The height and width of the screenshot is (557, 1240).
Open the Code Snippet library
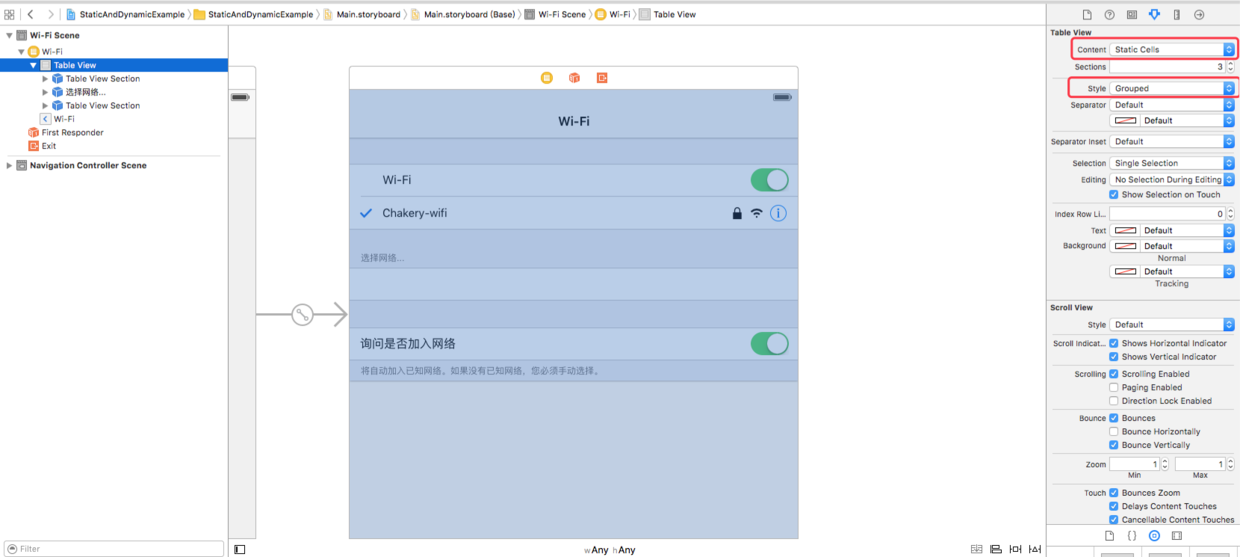tap(1132, 536)
